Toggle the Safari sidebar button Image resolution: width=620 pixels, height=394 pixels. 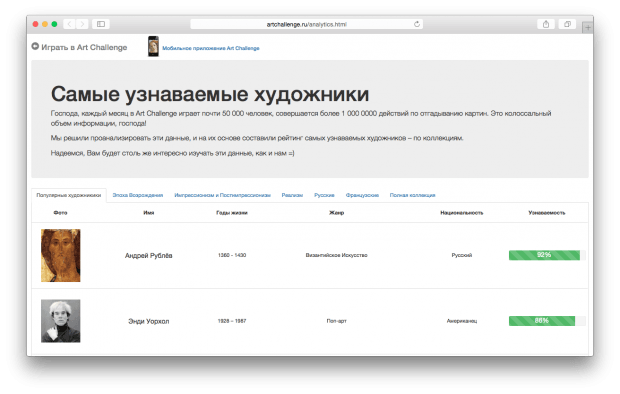[101, 24]
